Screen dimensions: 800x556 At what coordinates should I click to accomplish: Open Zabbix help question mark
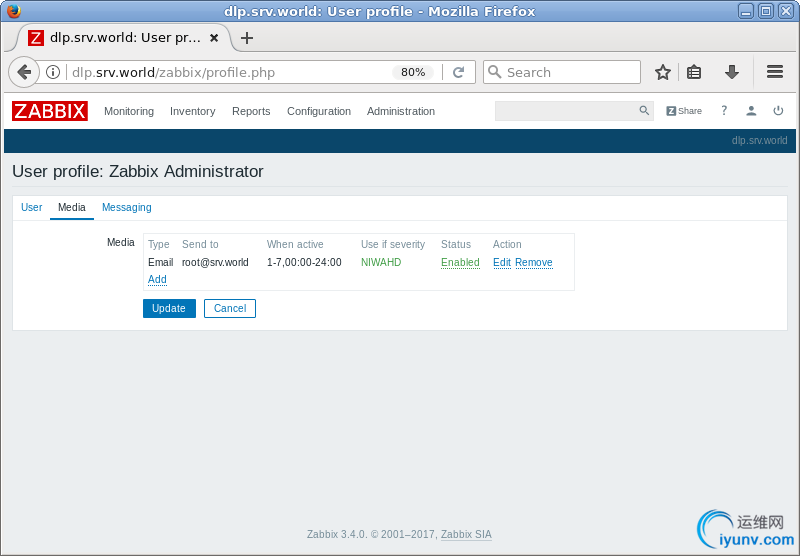pyautogui.click(x=724, y=111)
